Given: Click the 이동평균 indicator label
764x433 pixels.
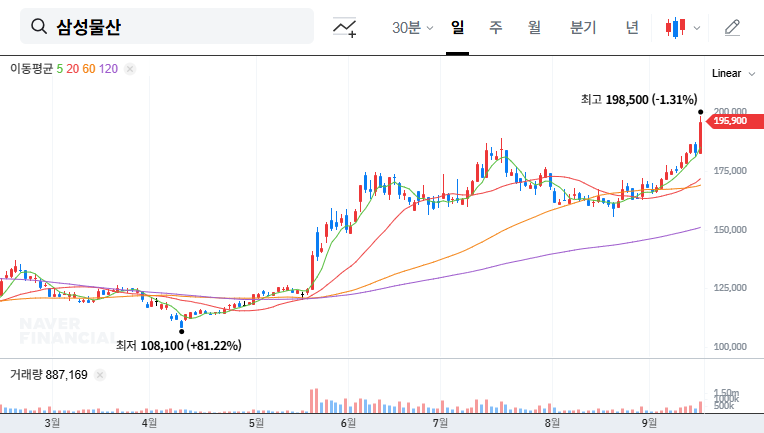Looking at the screenshot, I should [31, 69].
